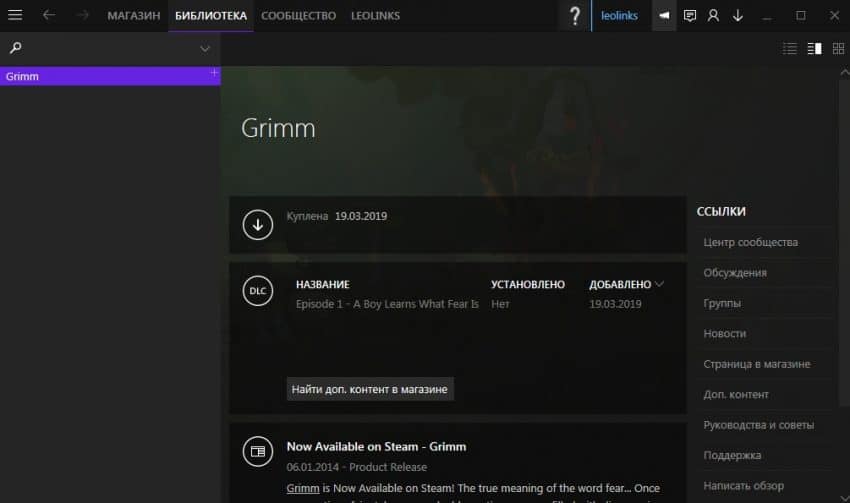Click Найти доп. контент в магазине button
850x503 pixels.
pos(370,389)
